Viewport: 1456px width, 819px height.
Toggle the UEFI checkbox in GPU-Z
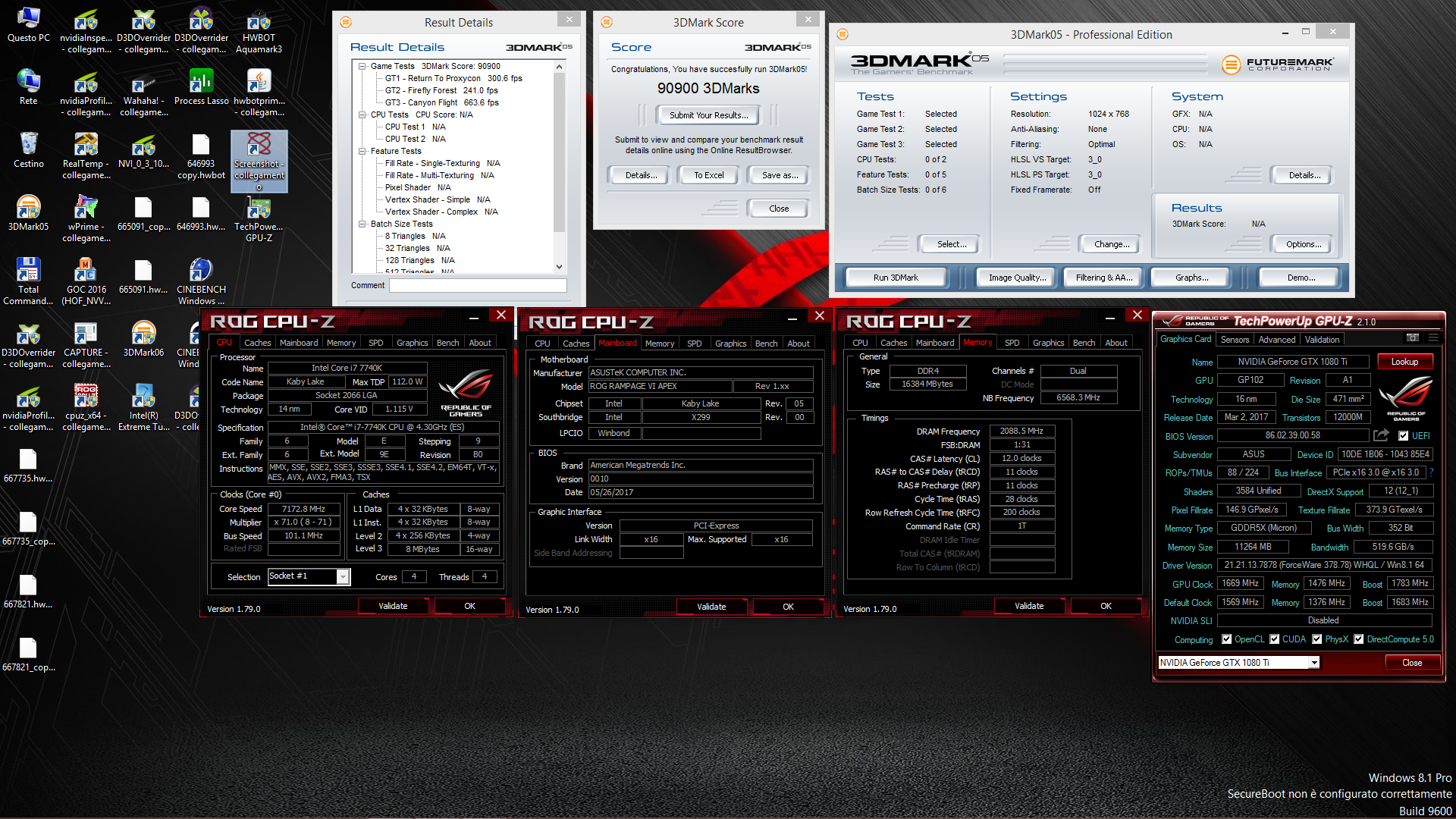1404,436
